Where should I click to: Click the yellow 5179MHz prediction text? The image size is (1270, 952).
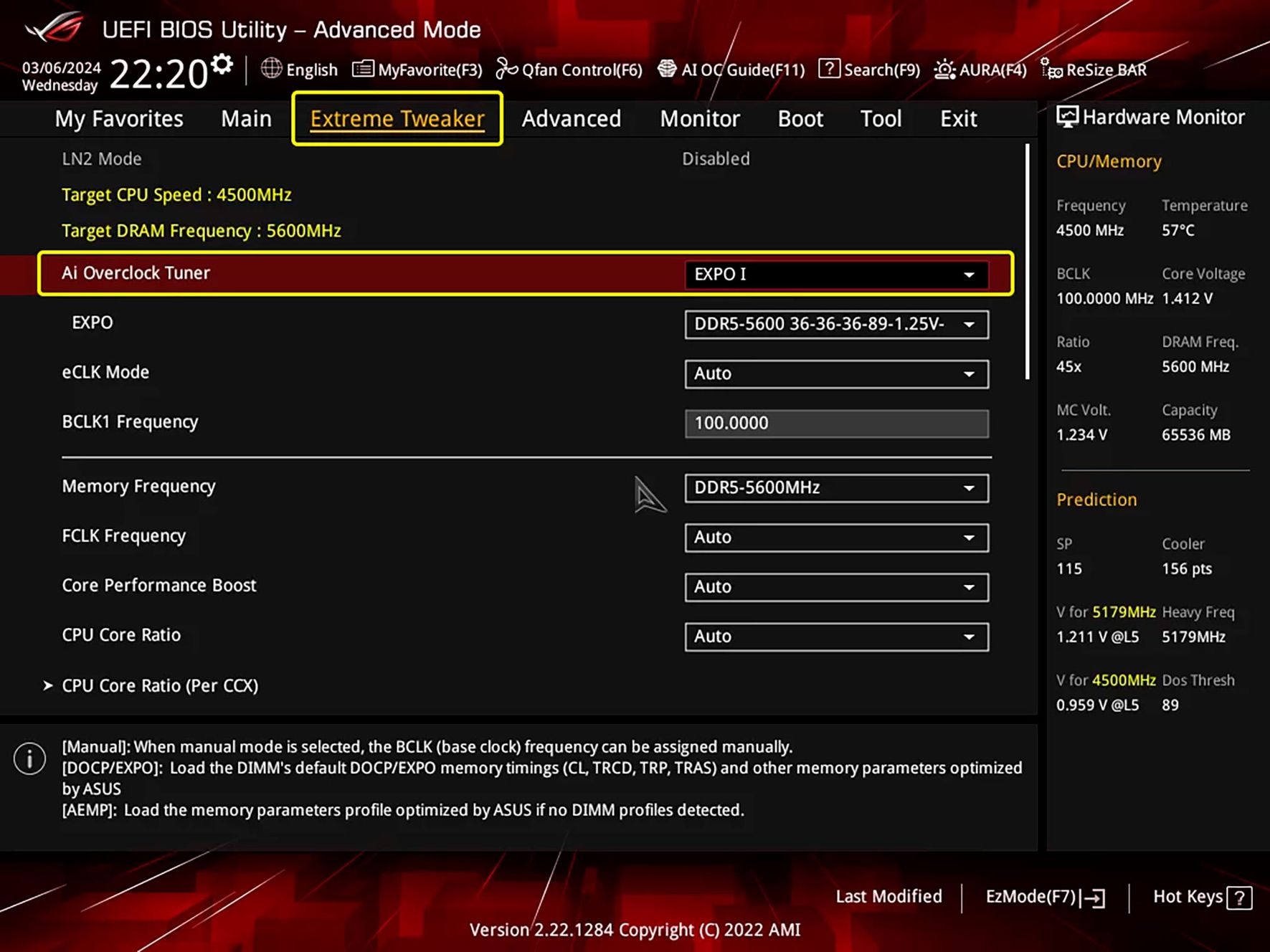1124,612
